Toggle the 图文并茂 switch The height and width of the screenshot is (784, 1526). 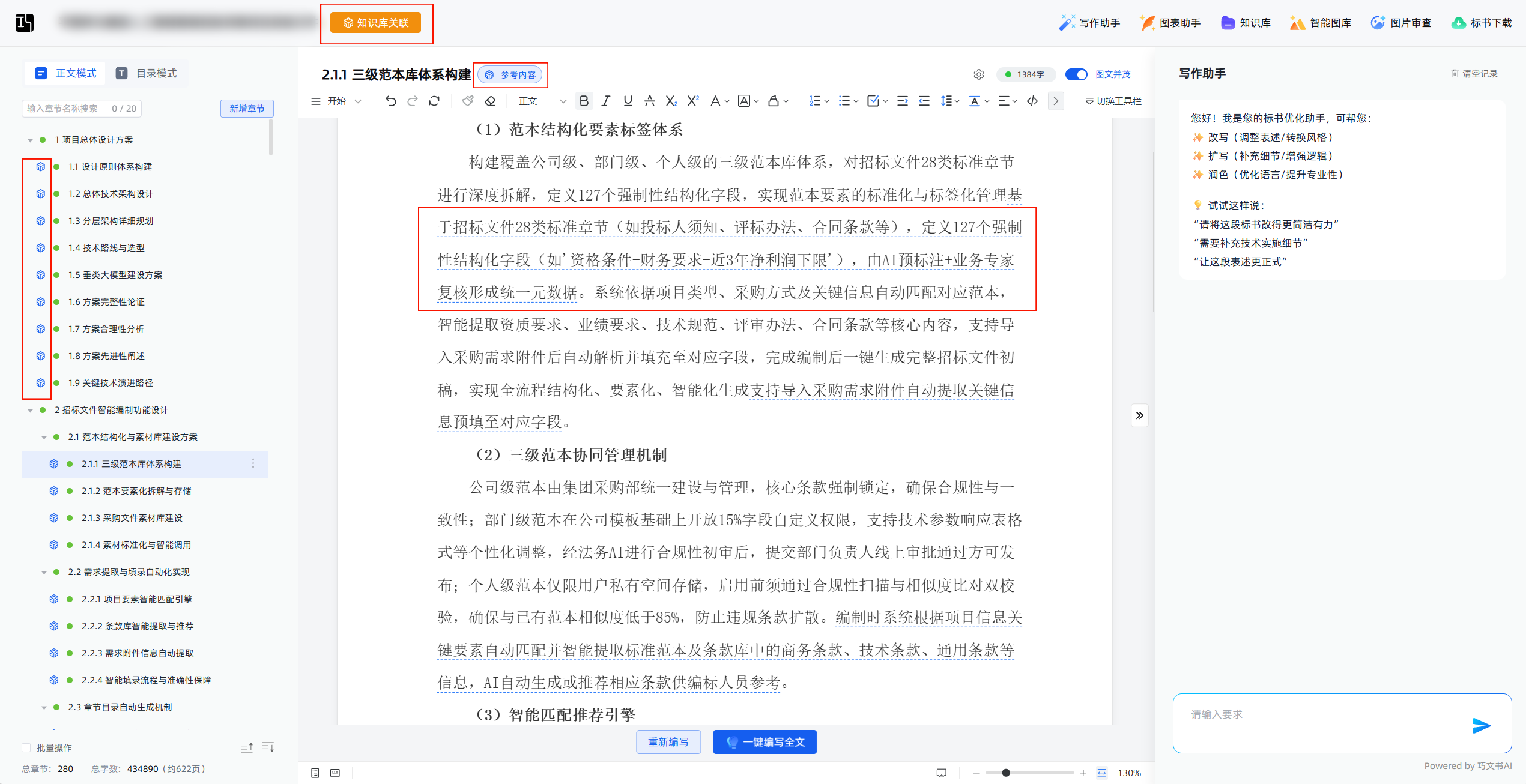coord(1076,74)
